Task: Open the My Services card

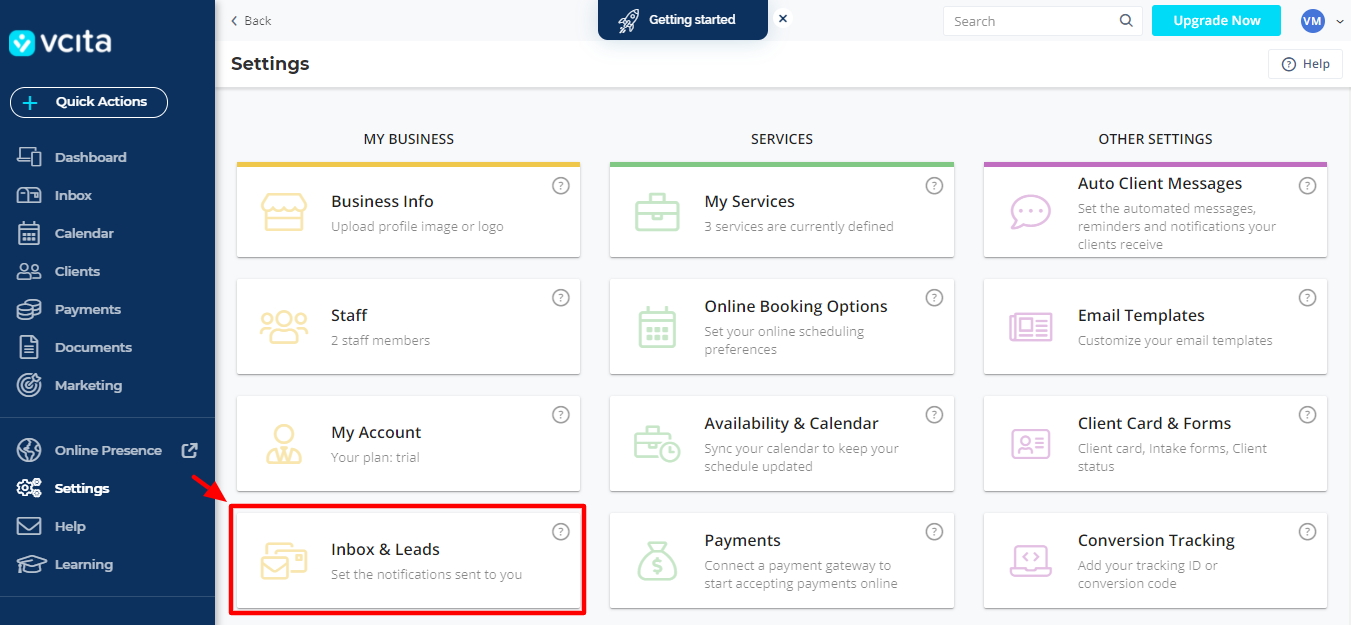Action: click(782, 211)
